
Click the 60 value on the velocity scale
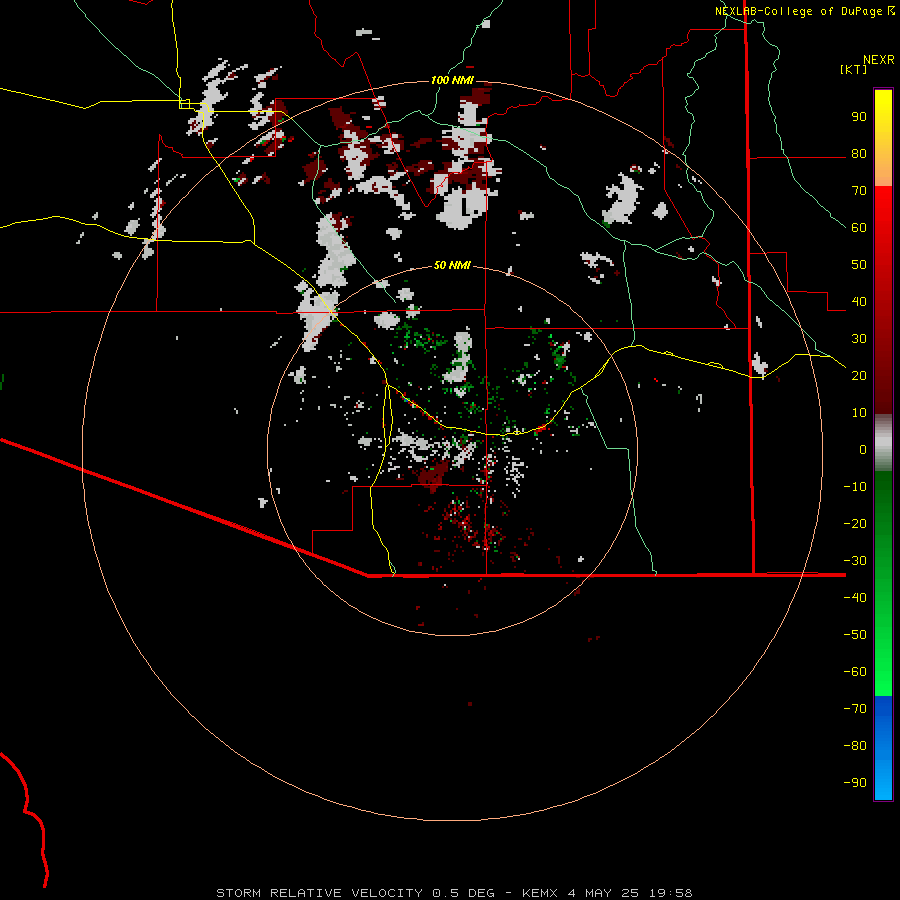click(859, 228)
